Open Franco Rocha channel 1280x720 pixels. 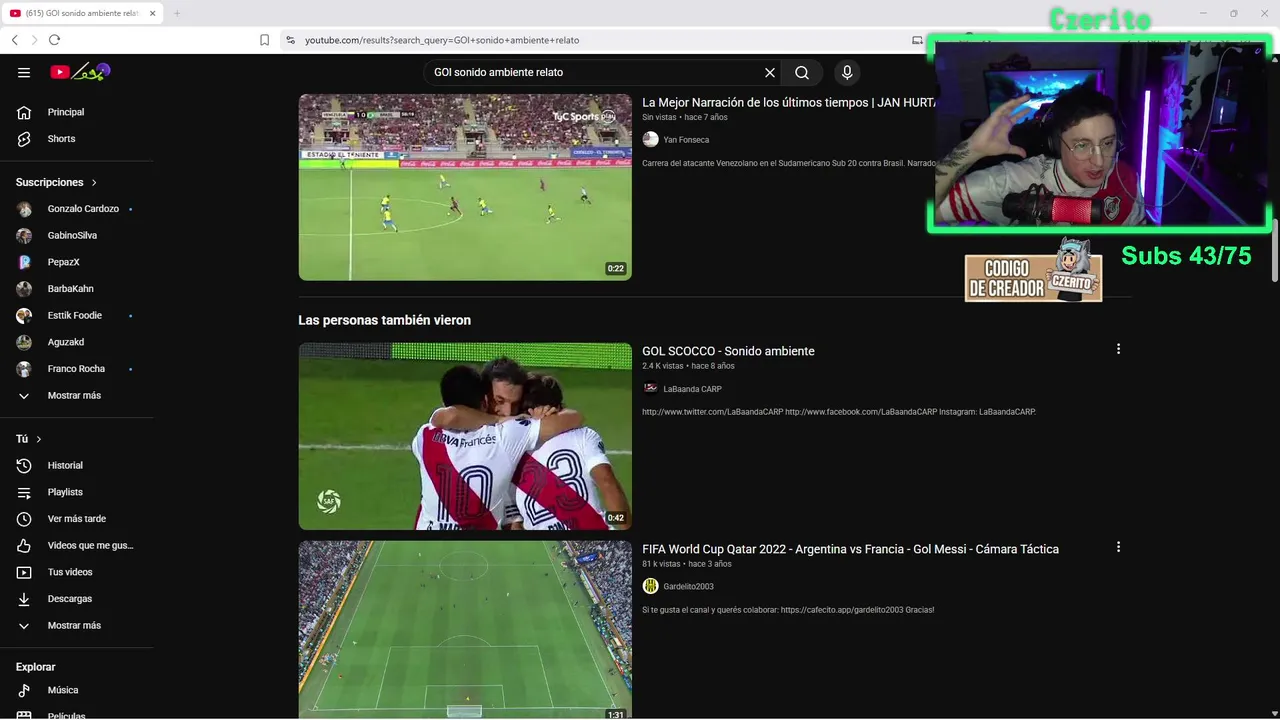77,369
